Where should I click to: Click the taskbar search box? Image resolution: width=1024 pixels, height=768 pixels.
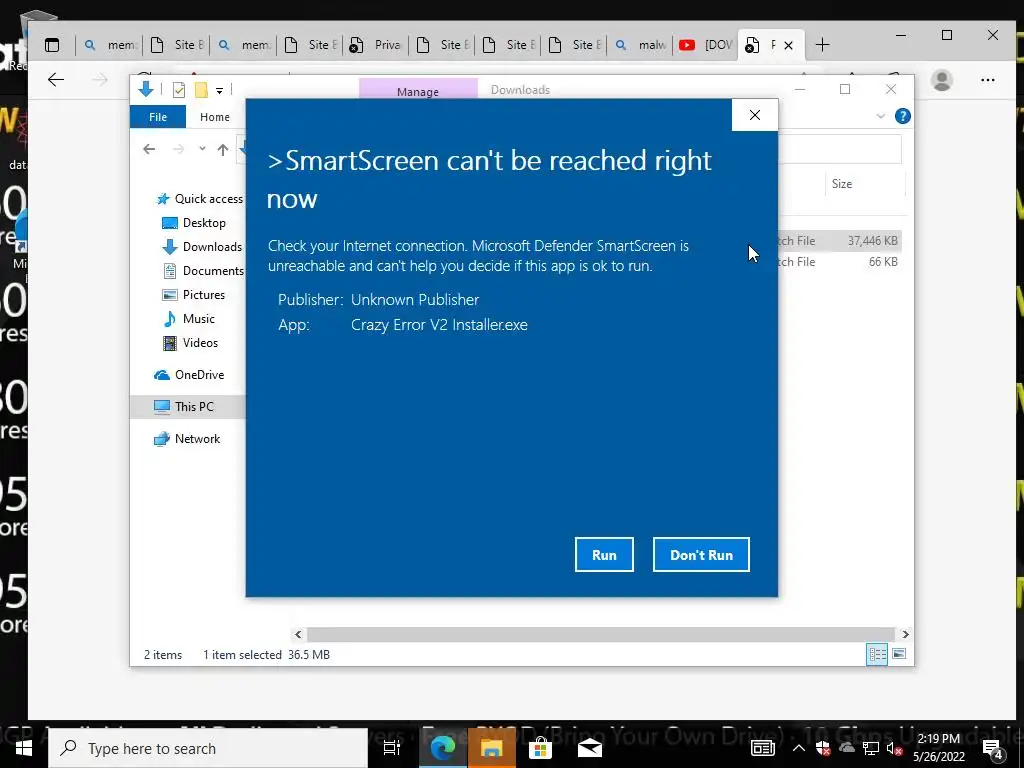tap(208, 748)
